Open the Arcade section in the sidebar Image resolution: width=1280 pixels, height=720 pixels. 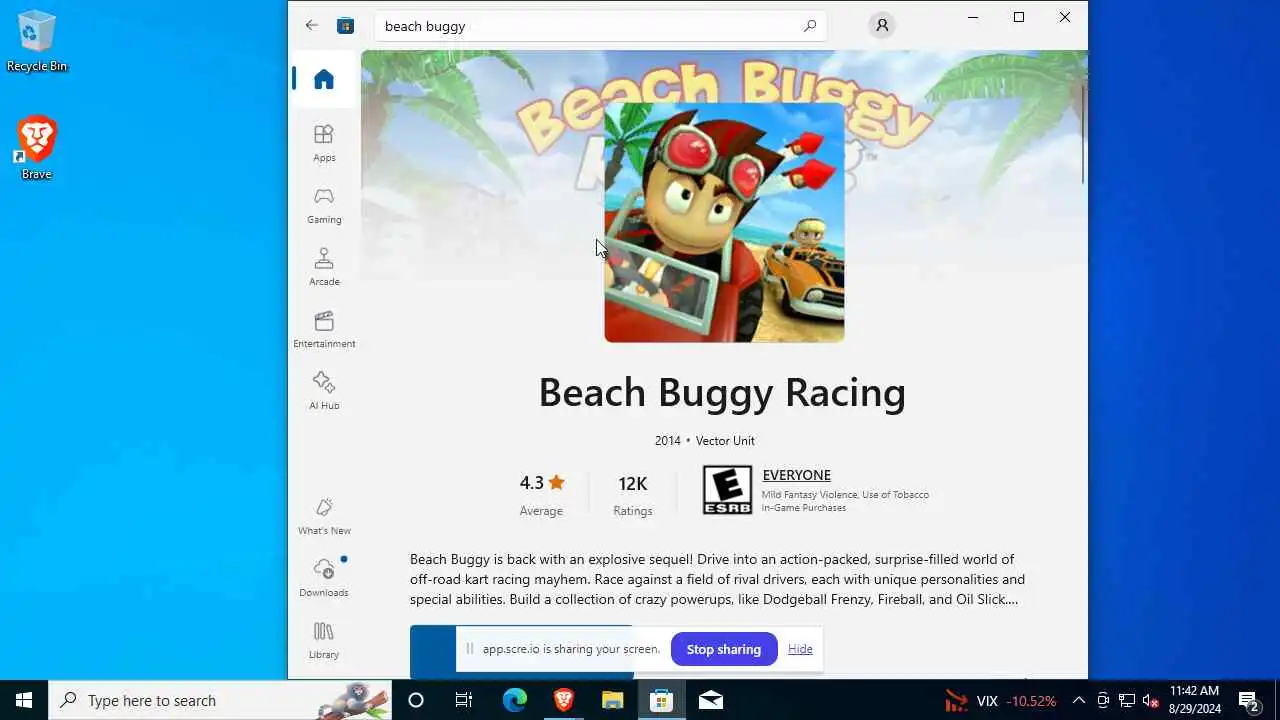324,267
